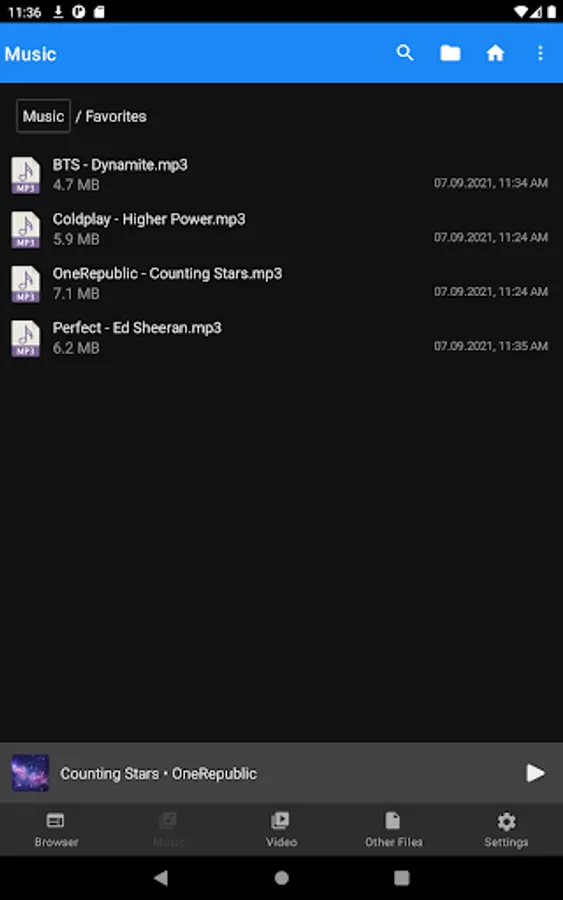Open the three-dot overflow menu
Screen dimensions: 563x900
[x=540, y=53]
